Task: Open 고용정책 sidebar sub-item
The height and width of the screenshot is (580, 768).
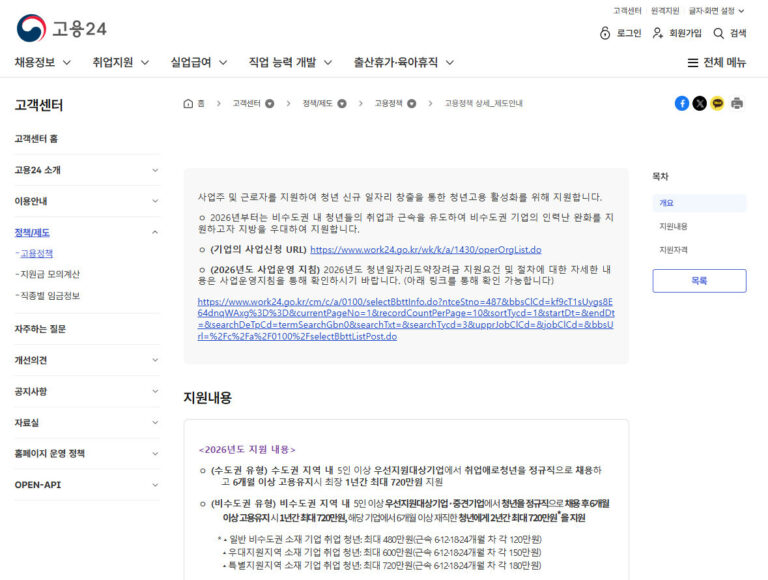Action: (x=36, y=253)
